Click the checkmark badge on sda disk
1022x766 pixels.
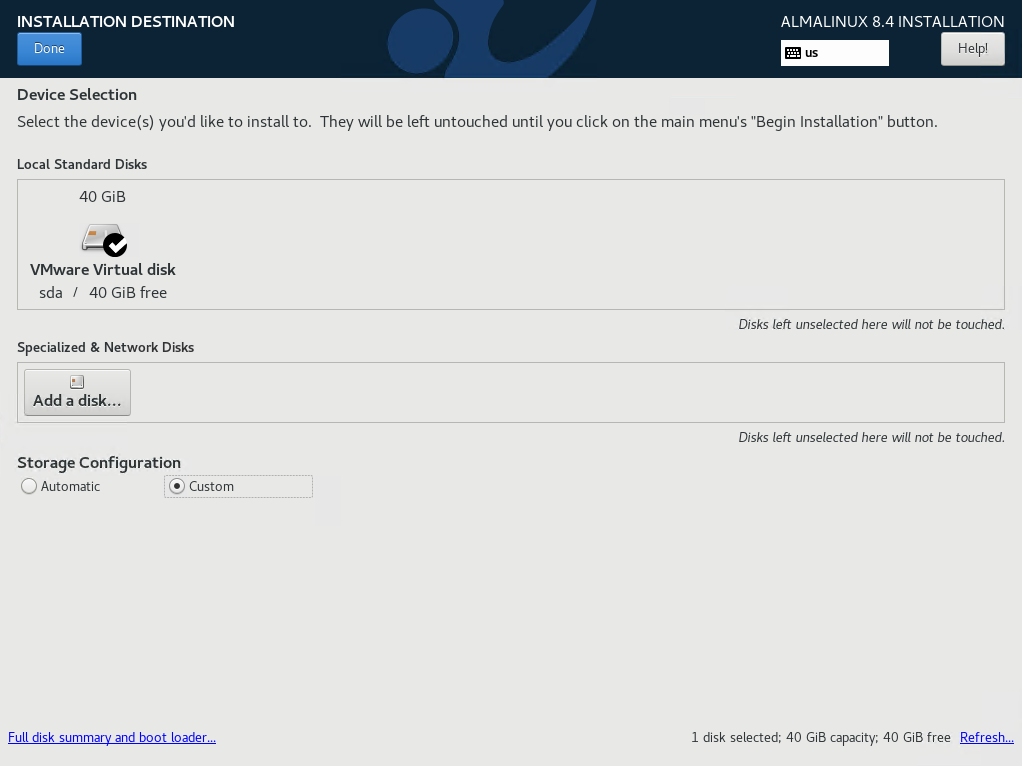(115, 245)
